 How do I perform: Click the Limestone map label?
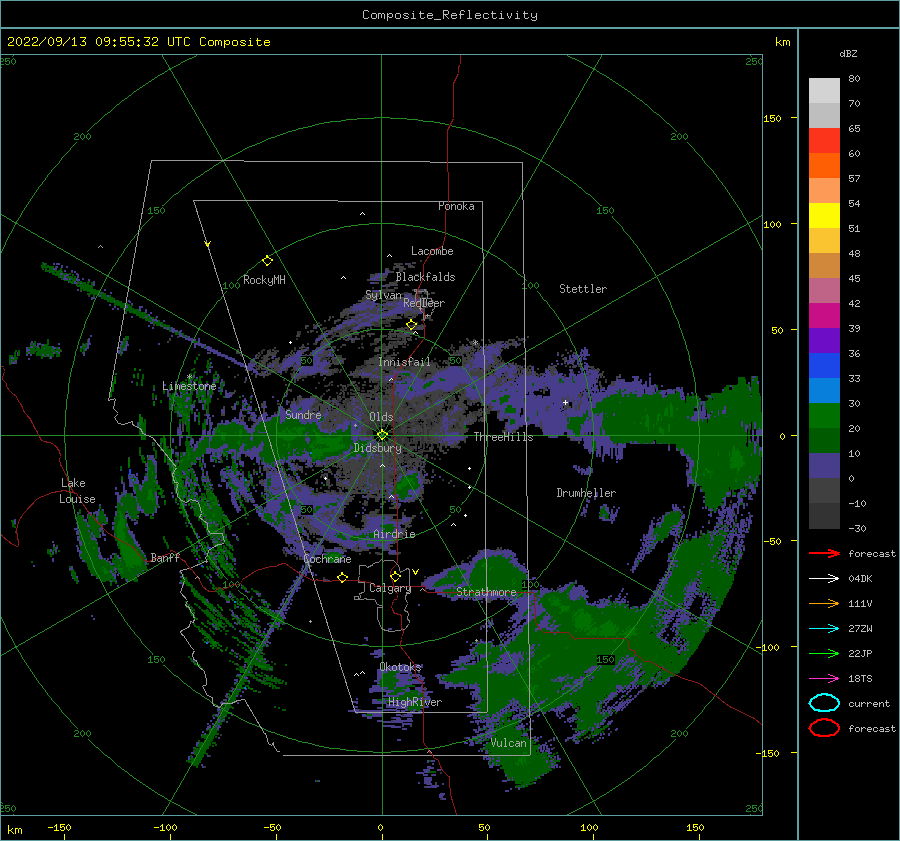pyautogui.click(x=189, y=386)
